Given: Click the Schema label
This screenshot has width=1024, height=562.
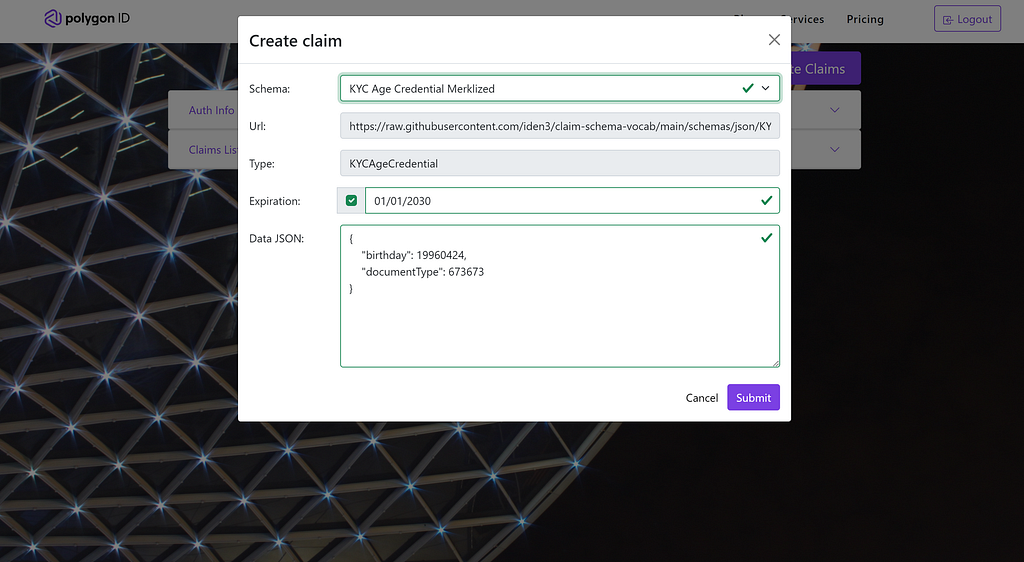Looking at the screenshot, I should (269, 89).
